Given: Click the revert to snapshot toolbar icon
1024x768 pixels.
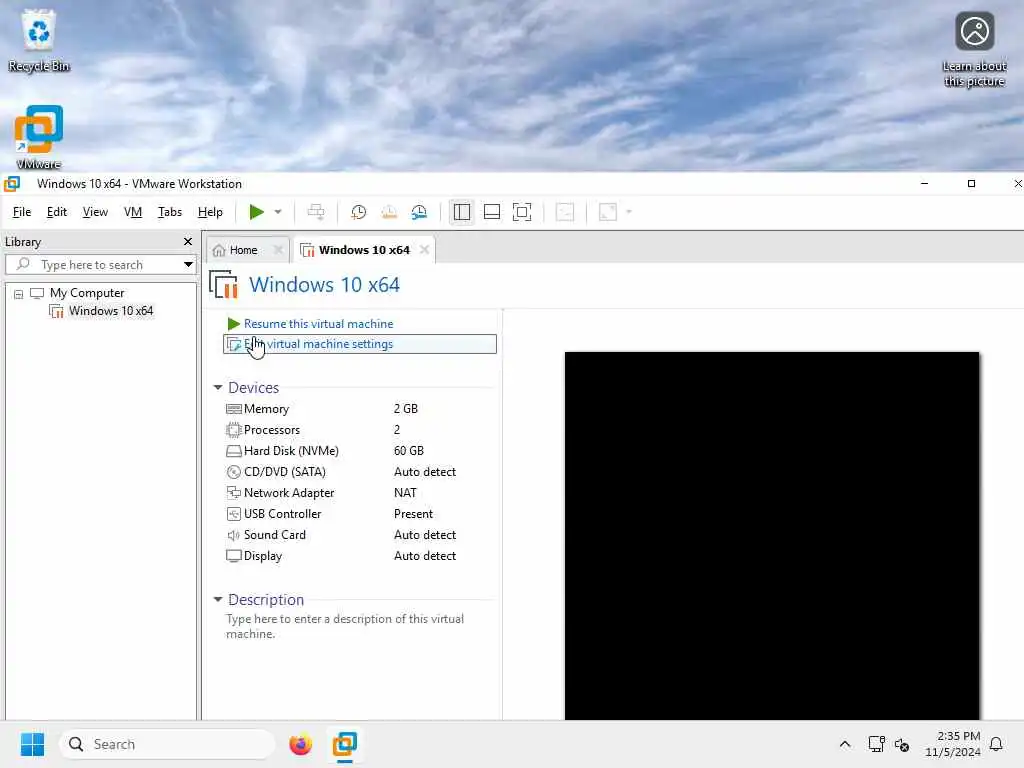Looking at the screenshot, I should coord(389,212).
